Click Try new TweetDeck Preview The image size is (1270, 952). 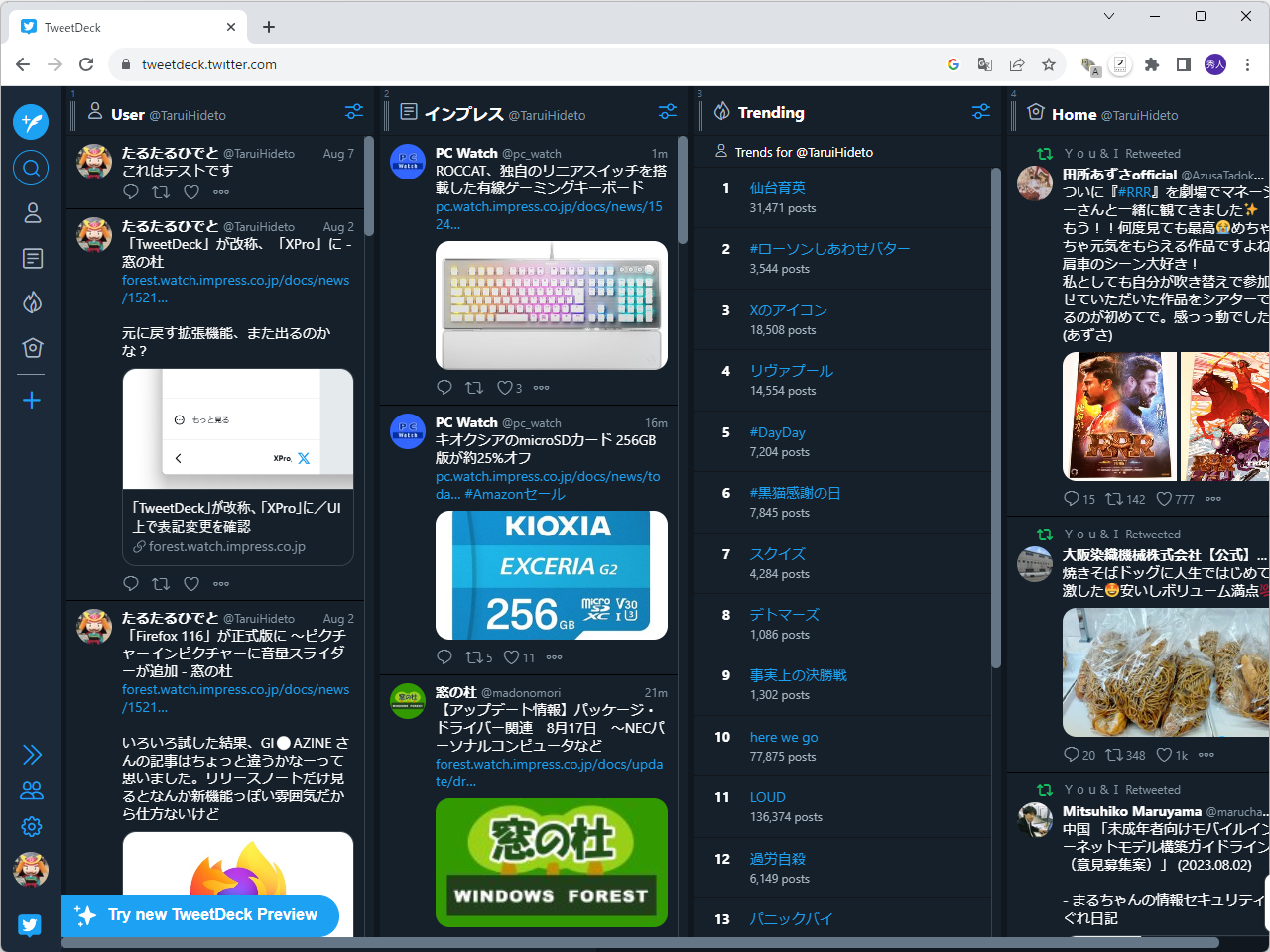coord(198,916)
